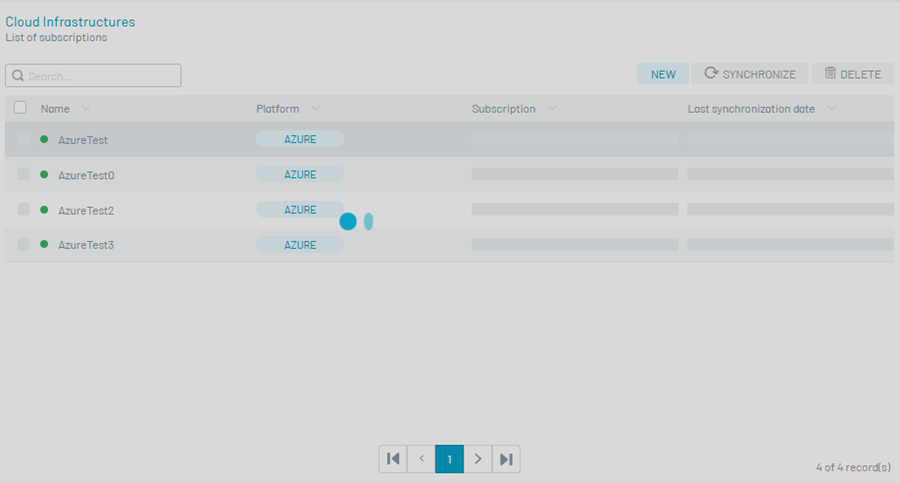Click the Name column header
The height and width of the screenshot is (483, 900).
click(55, 109)
